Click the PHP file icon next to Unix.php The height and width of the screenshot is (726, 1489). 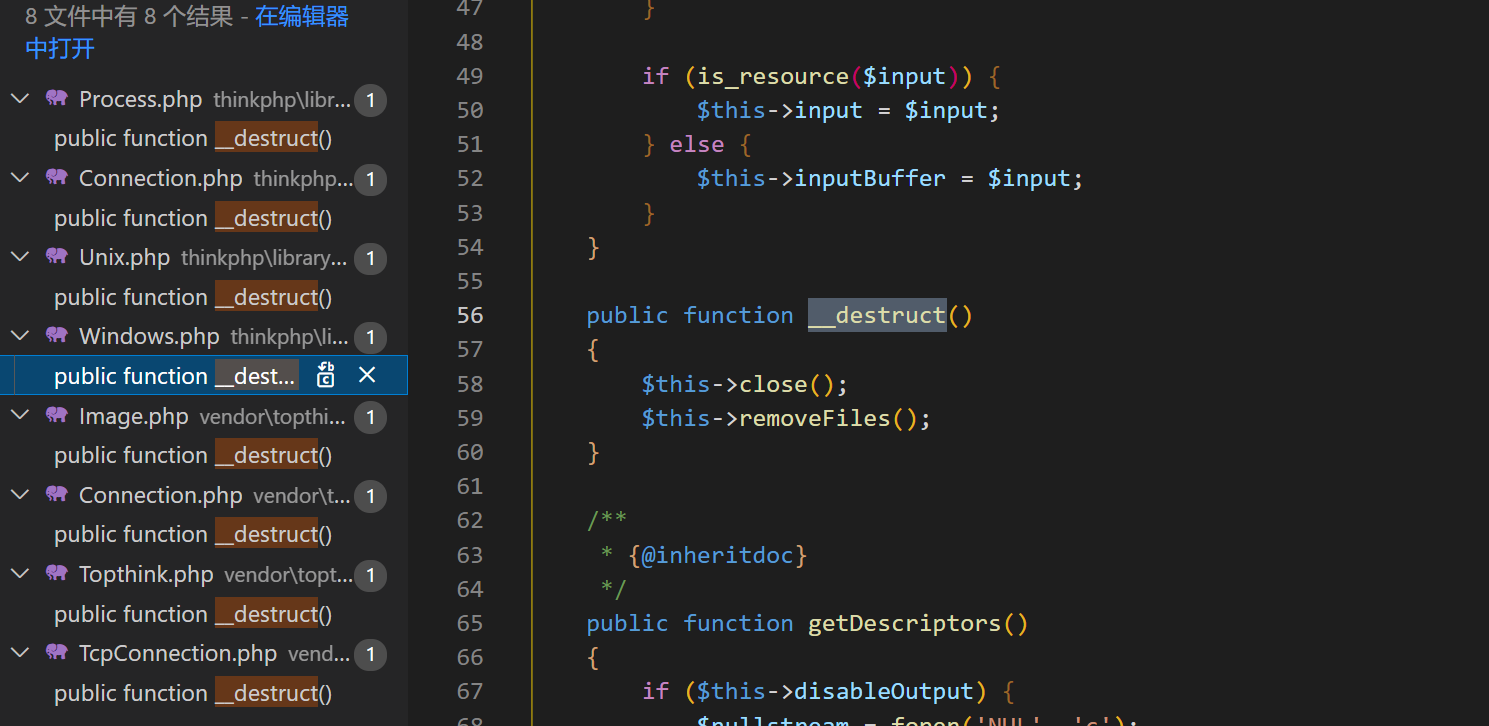point(57,257)
